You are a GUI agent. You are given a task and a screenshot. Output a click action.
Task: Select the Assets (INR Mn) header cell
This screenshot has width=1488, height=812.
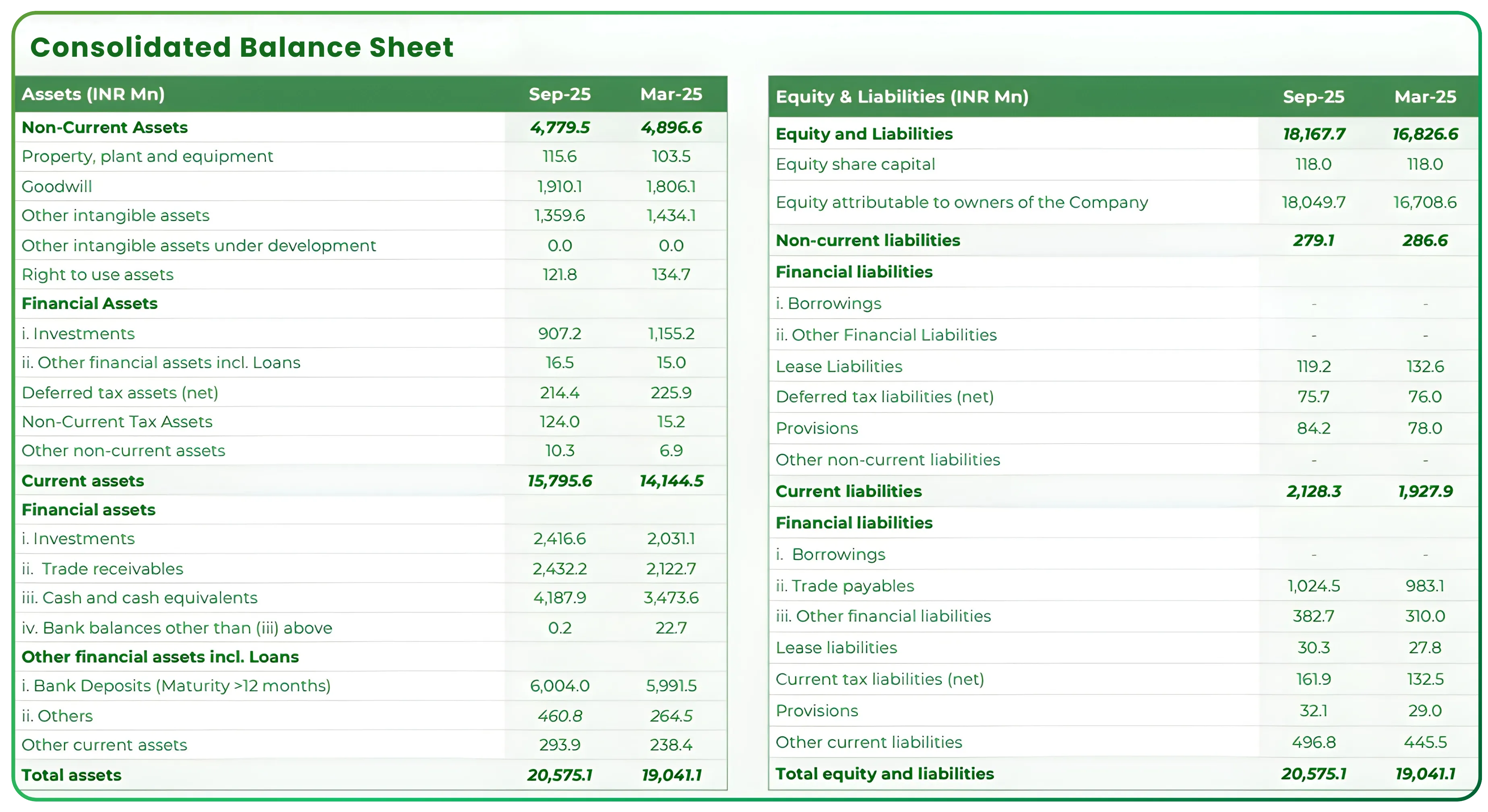(95, 94)
